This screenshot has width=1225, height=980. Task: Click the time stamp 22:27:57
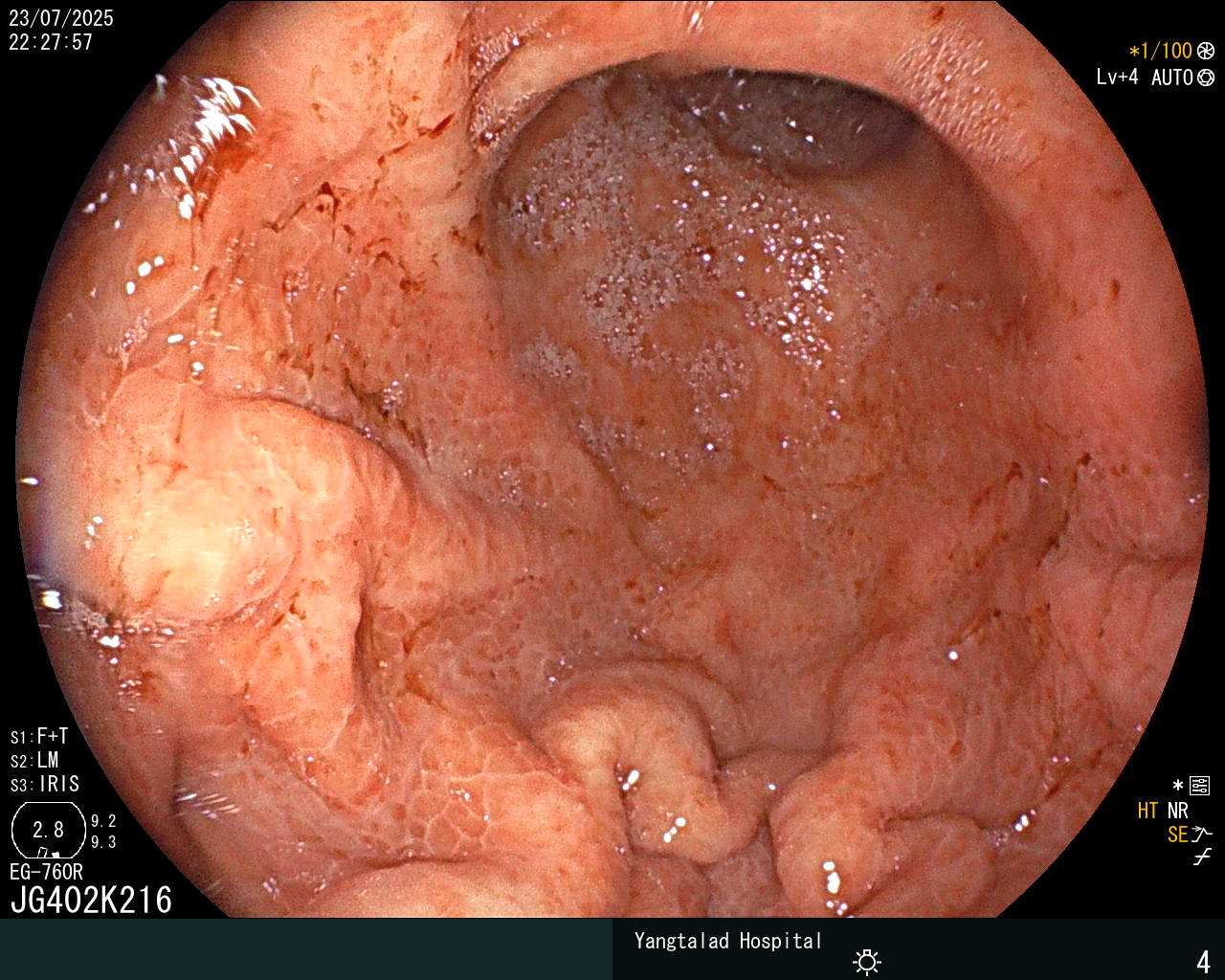(x=51, y=42)
